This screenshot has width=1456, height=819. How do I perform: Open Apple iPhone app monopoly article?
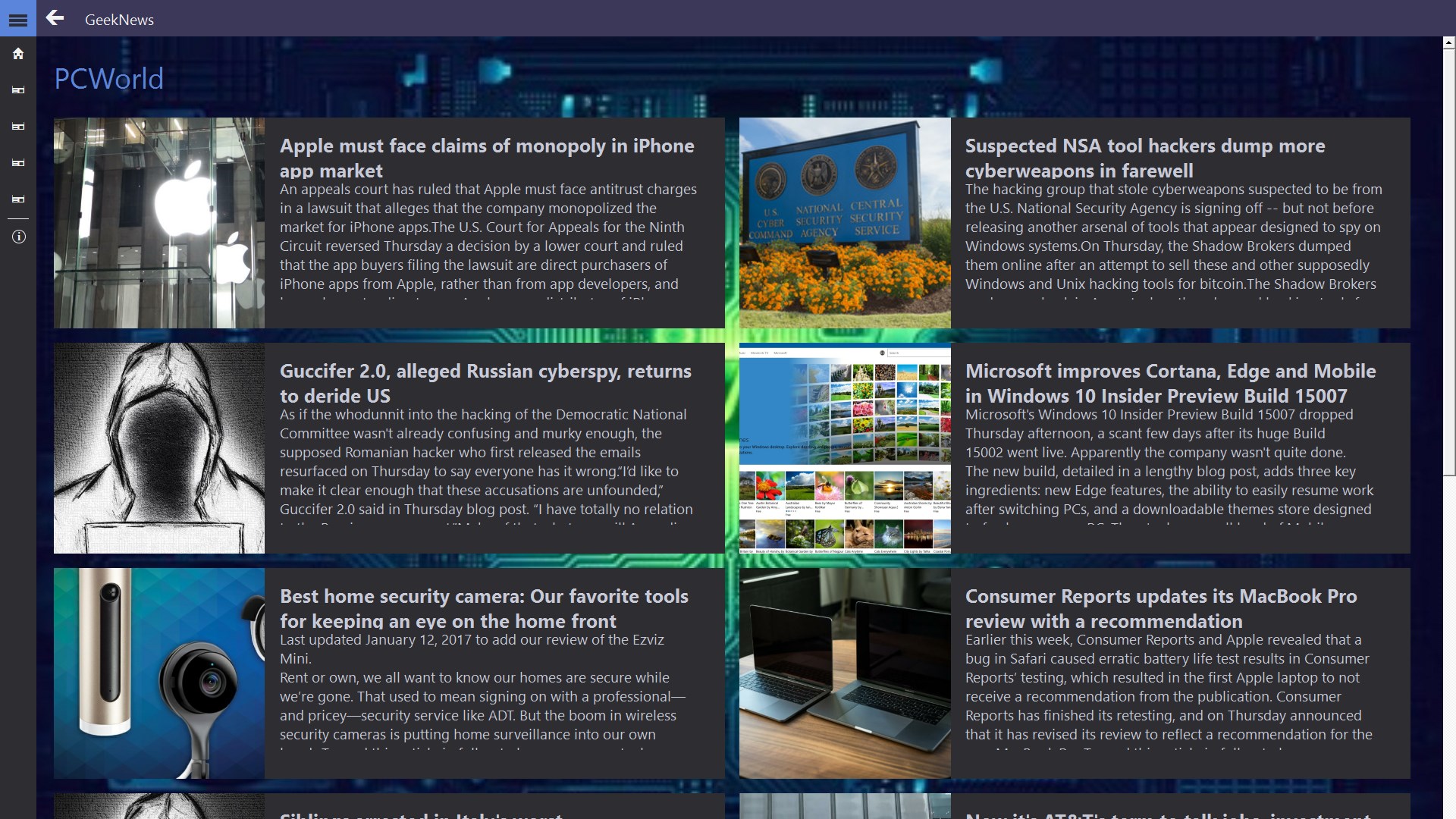tap(487, 158)
